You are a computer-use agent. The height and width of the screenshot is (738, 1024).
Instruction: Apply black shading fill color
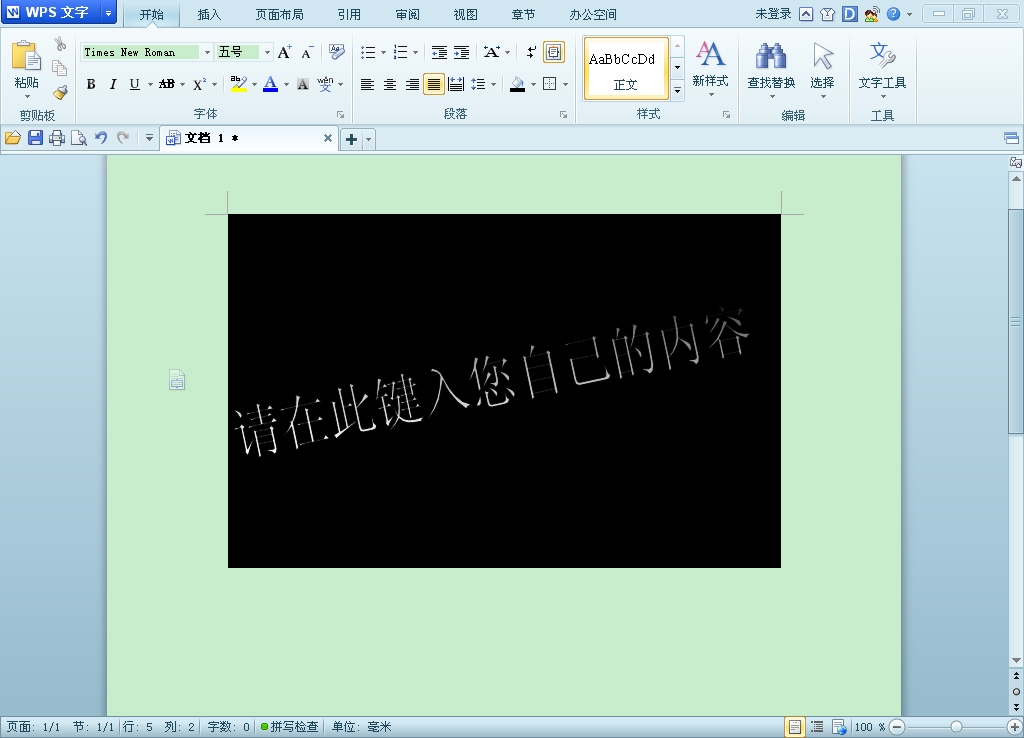point(518,84)
